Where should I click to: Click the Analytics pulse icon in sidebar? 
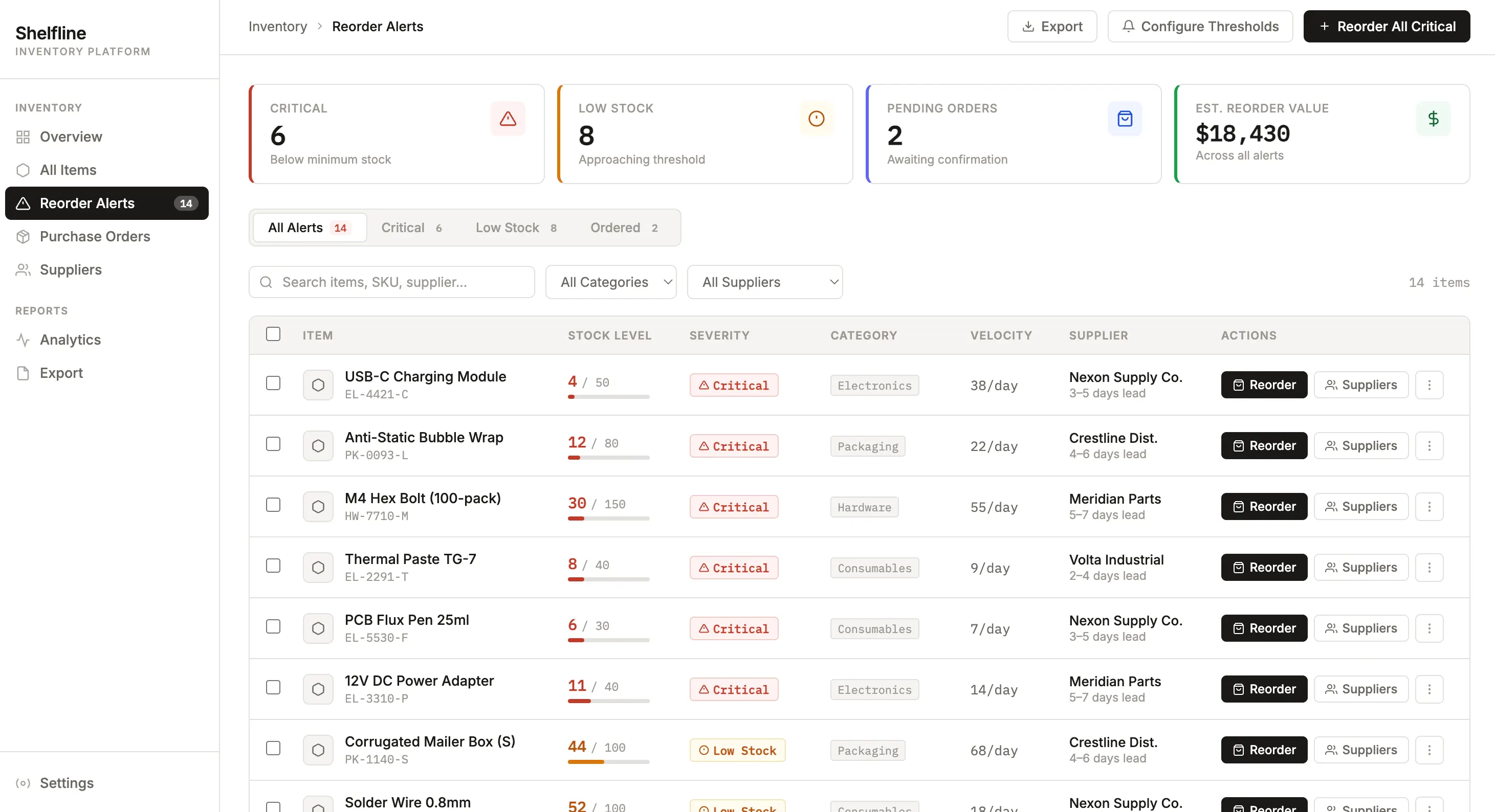tap(23, 340)
